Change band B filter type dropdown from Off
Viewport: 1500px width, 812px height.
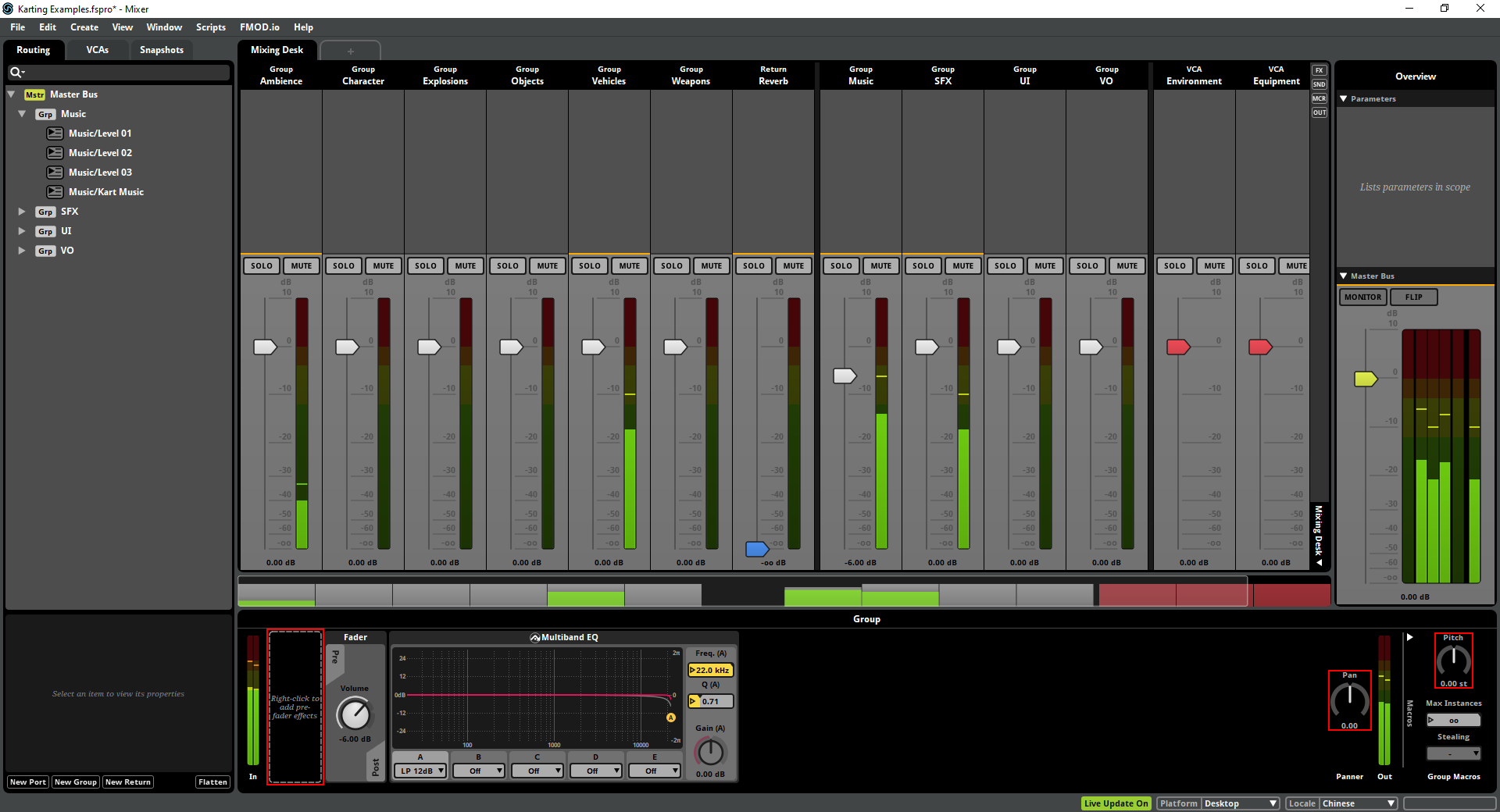pyautogui.click(x=478, y=770)
